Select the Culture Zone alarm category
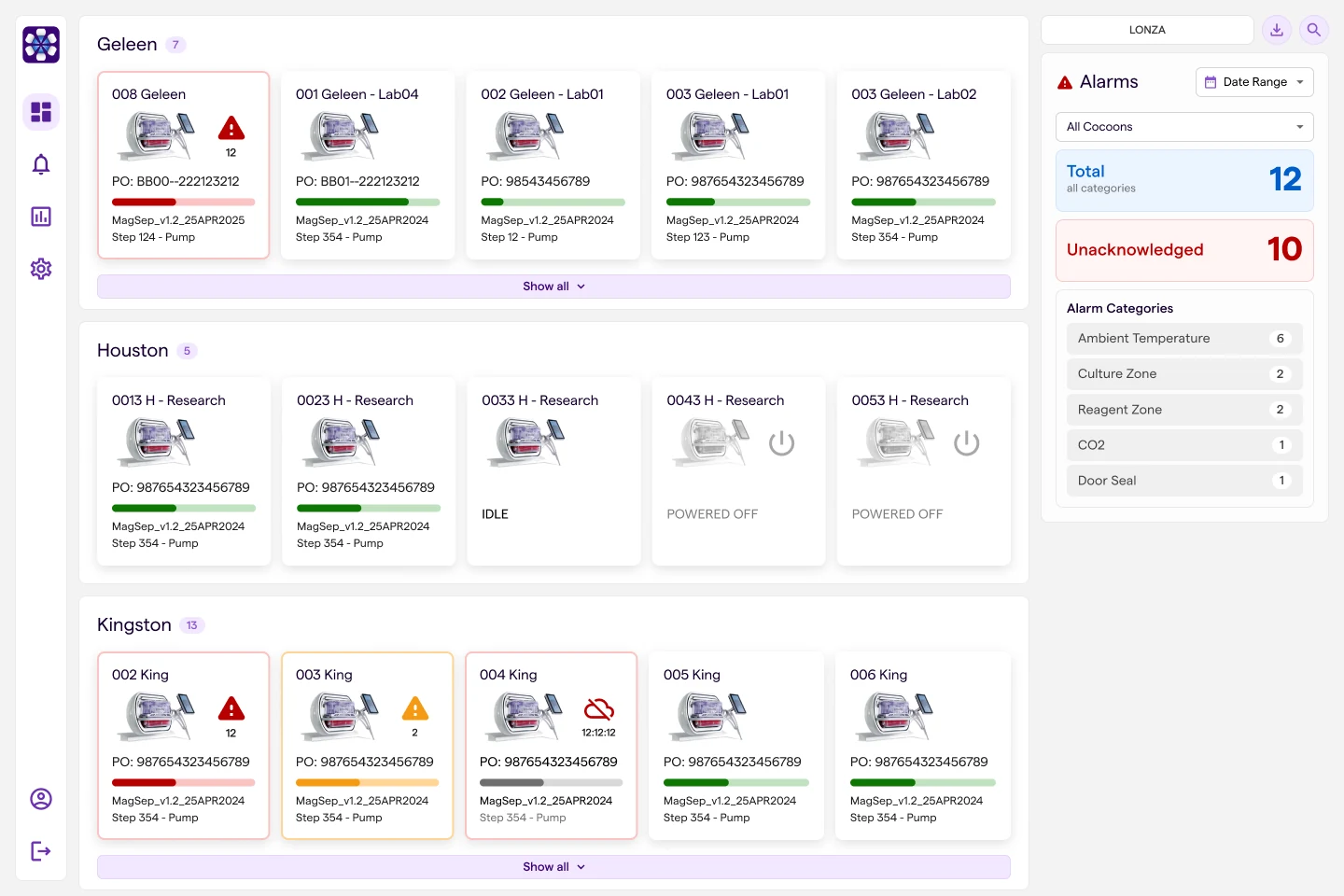The image size is (1344, 896). (x=1184, y=374)
